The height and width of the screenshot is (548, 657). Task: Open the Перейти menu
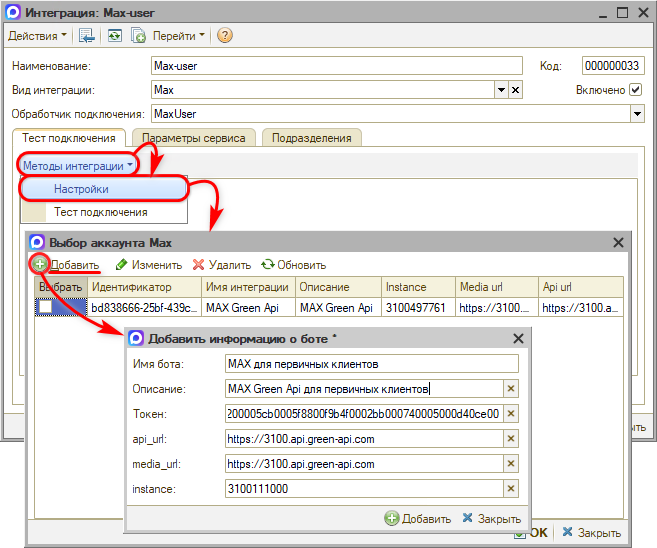point(178,36)
